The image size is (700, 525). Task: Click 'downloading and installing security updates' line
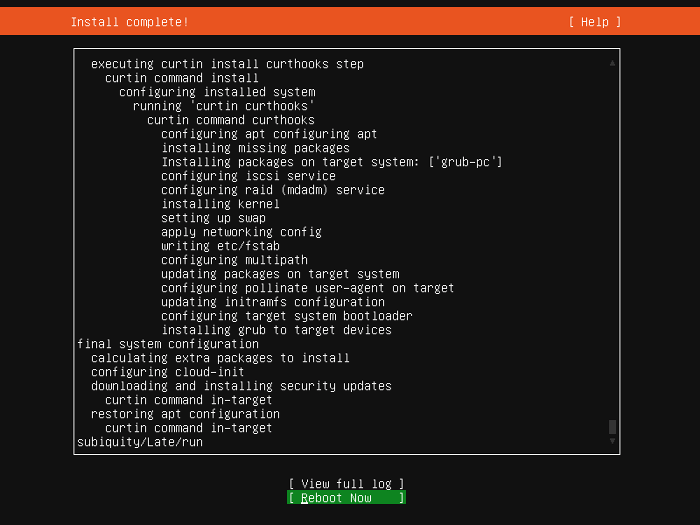click(x=241, y=386)
